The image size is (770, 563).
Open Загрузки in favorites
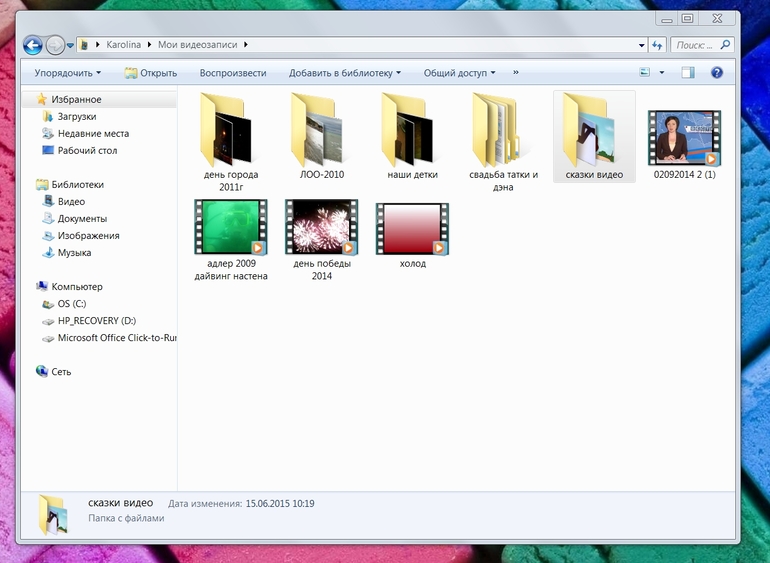tap(77, 116)
